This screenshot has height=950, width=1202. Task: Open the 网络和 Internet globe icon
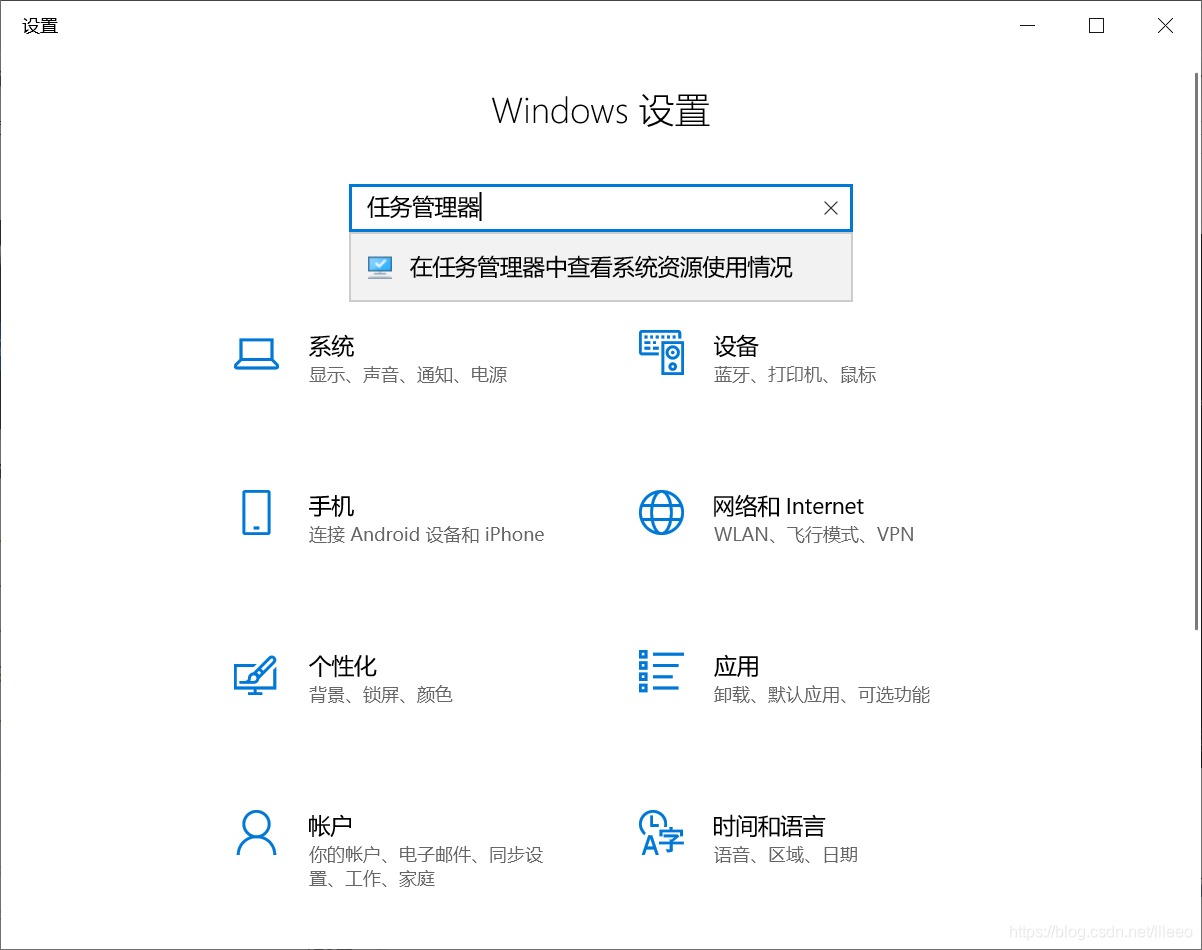click(x=661, y=513)
